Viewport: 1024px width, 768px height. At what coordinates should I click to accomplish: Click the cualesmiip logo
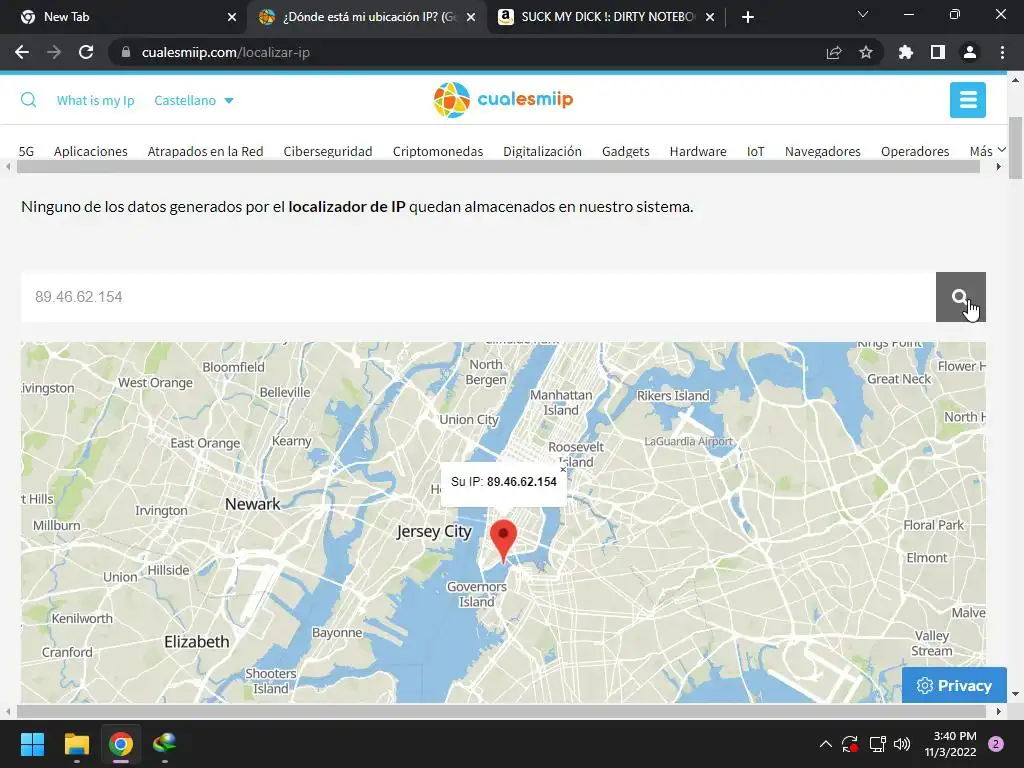coord(504,100)
